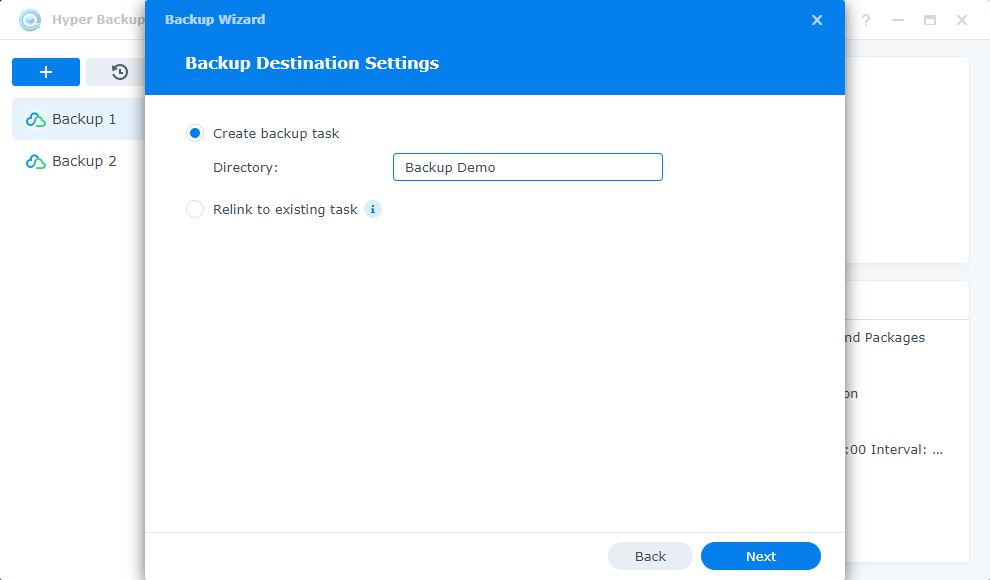Close the Backup Wizard dialog
The width and height of the screenshot is (990, 580).
816,20
